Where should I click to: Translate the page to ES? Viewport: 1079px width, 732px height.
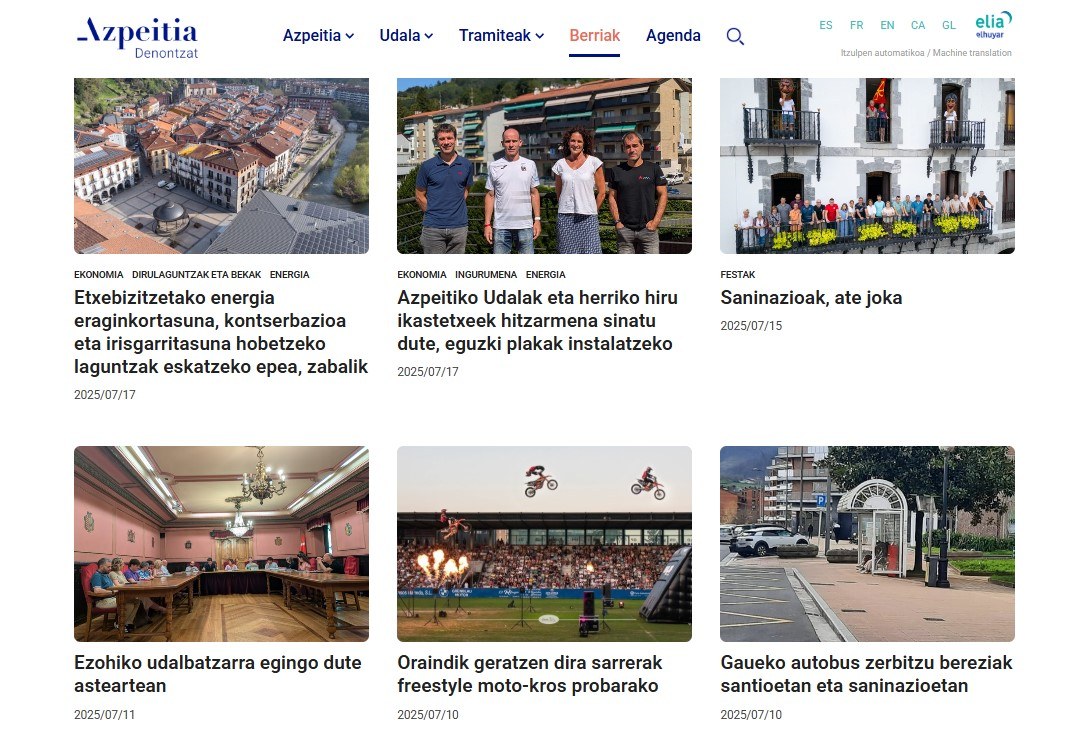pyautogui.click(x=825, y=25)
